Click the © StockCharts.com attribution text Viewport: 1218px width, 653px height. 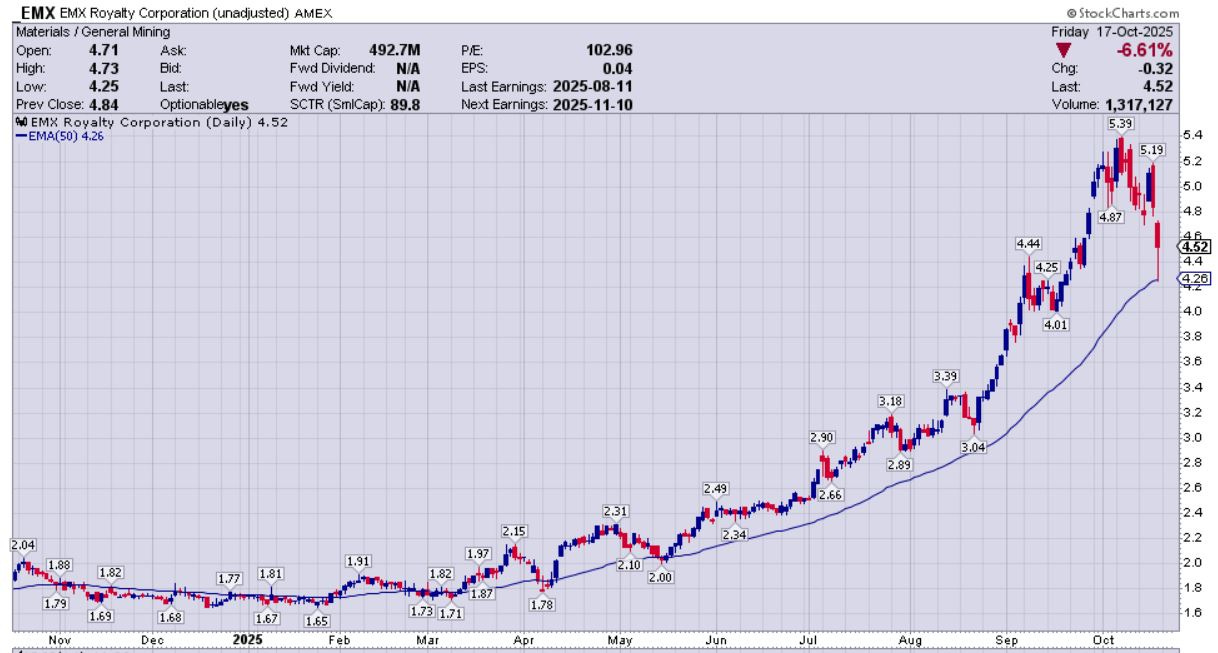(x=1123, y=14)
